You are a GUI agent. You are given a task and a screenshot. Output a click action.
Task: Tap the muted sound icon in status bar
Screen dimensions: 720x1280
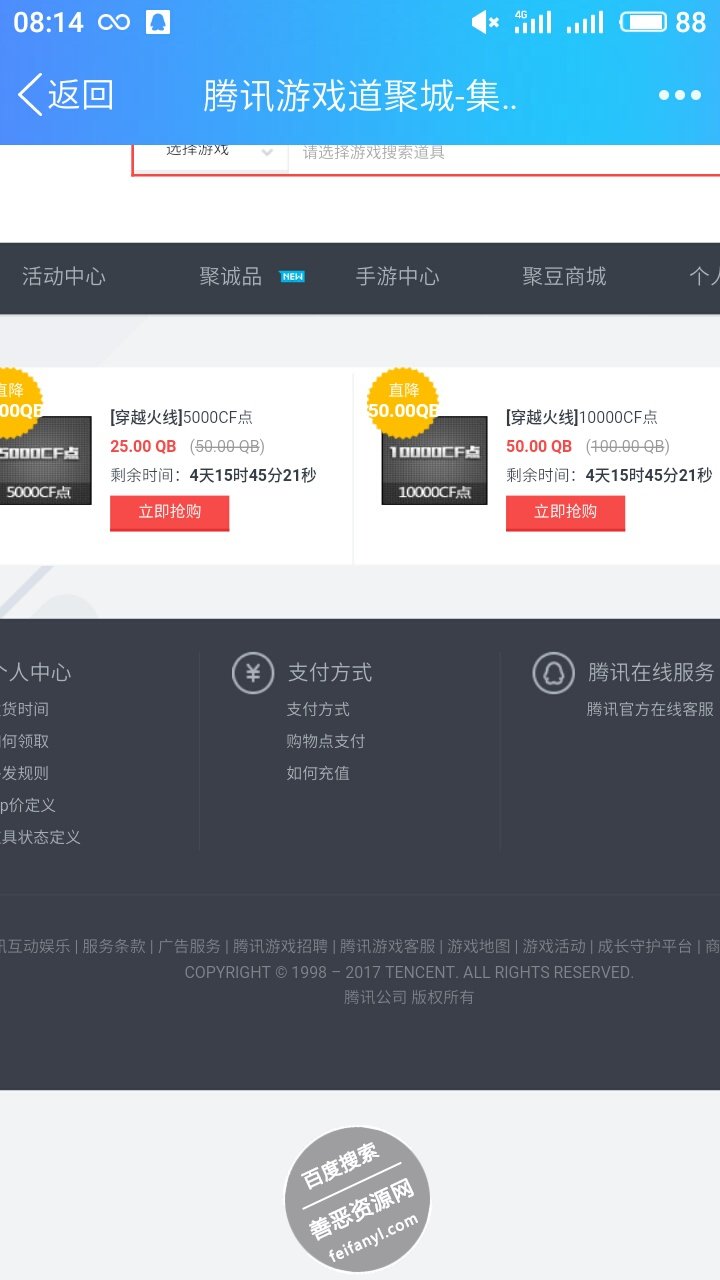(484, 22)
